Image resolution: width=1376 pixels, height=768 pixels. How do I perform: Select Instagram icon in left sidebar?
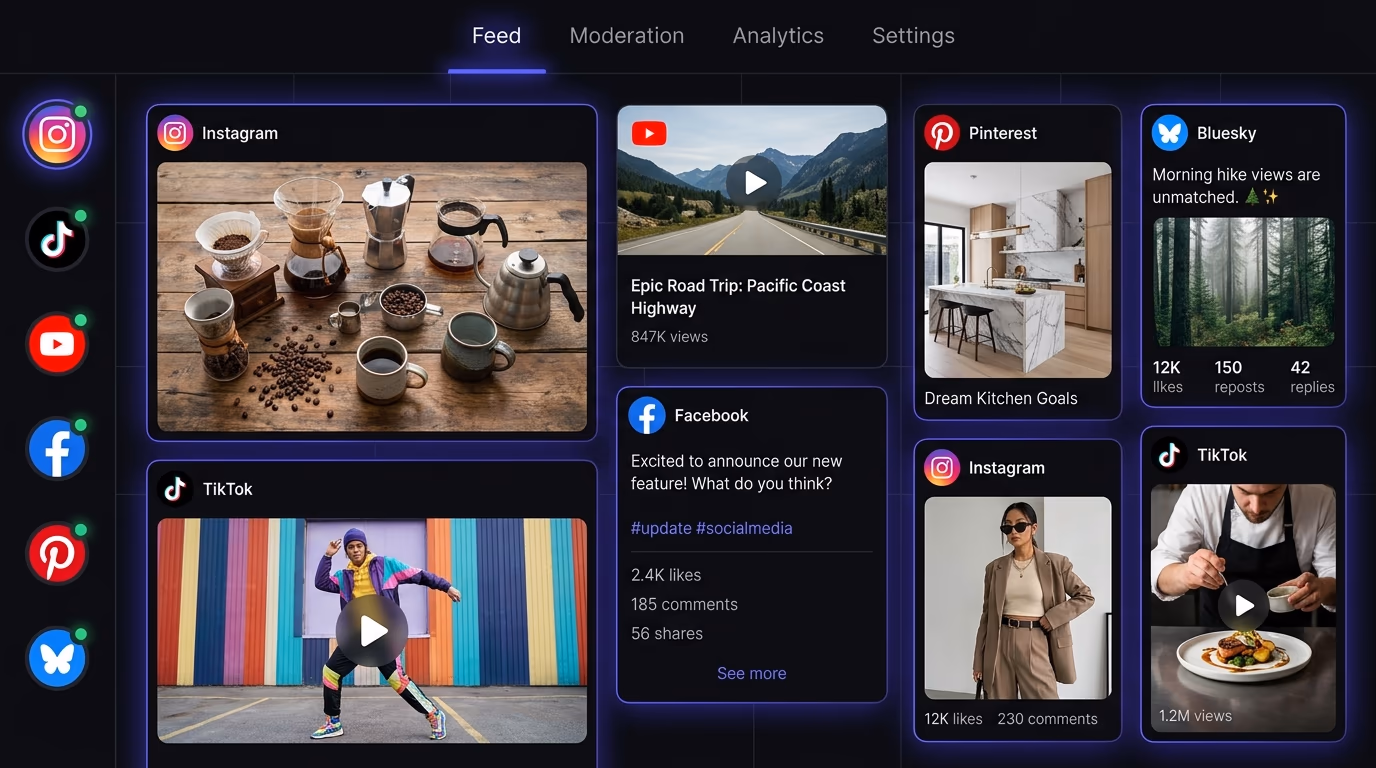point(57,135)
